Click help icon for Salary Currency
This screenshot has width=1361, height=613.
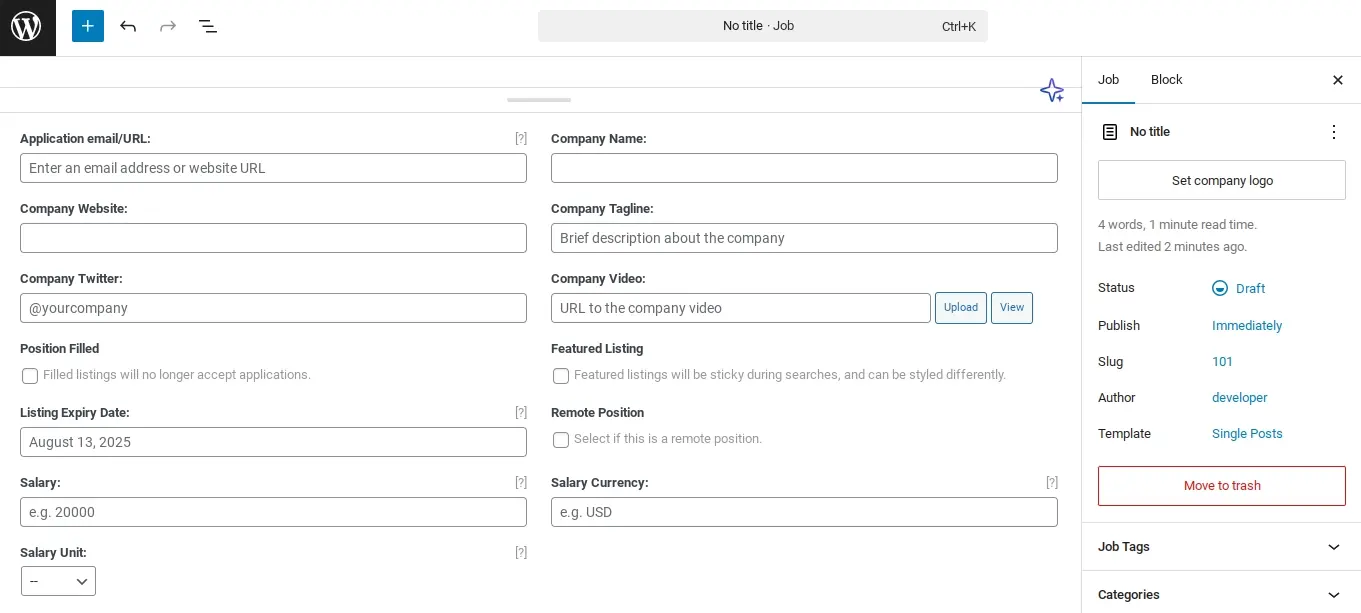[1052, 483]
